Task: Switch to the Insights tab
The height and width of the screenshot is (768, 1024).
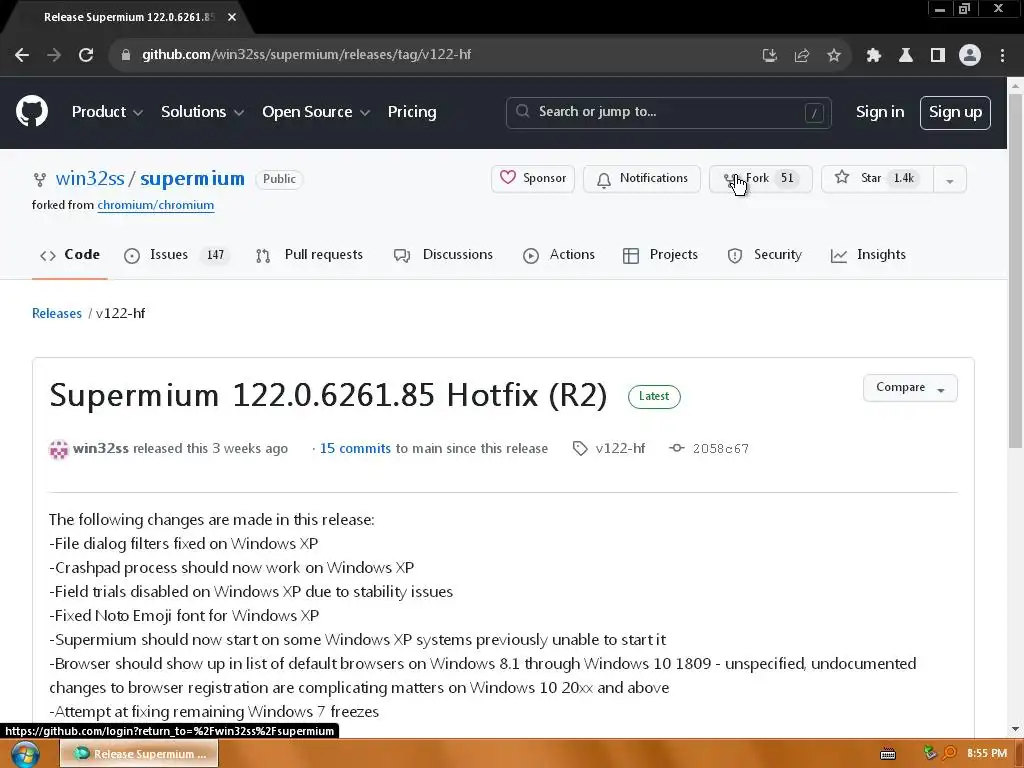Action: point(869,255)
